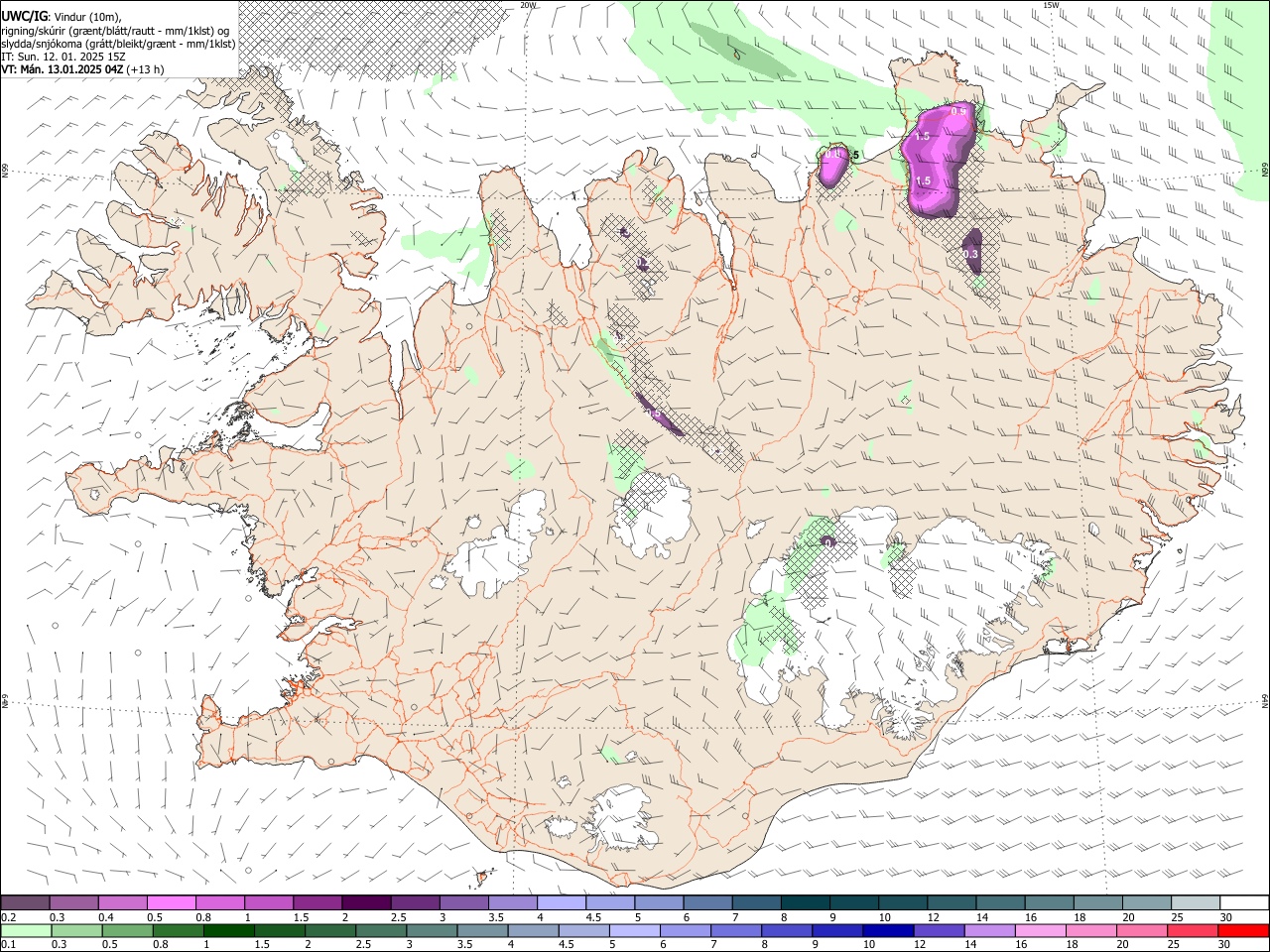Click the 15W longitude label at top
1270x952 pixels.
click(x=1051, y=5)
